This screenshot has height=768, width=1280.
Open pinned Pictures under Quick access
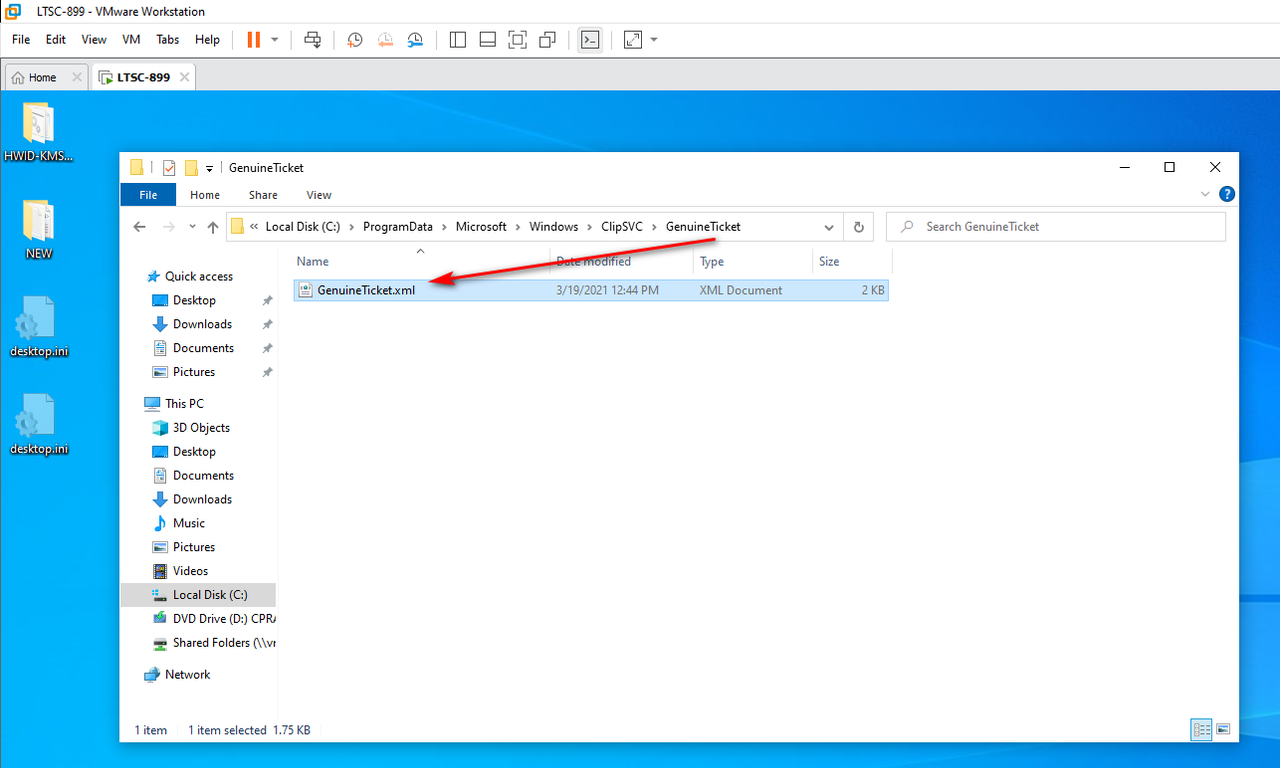194,372
